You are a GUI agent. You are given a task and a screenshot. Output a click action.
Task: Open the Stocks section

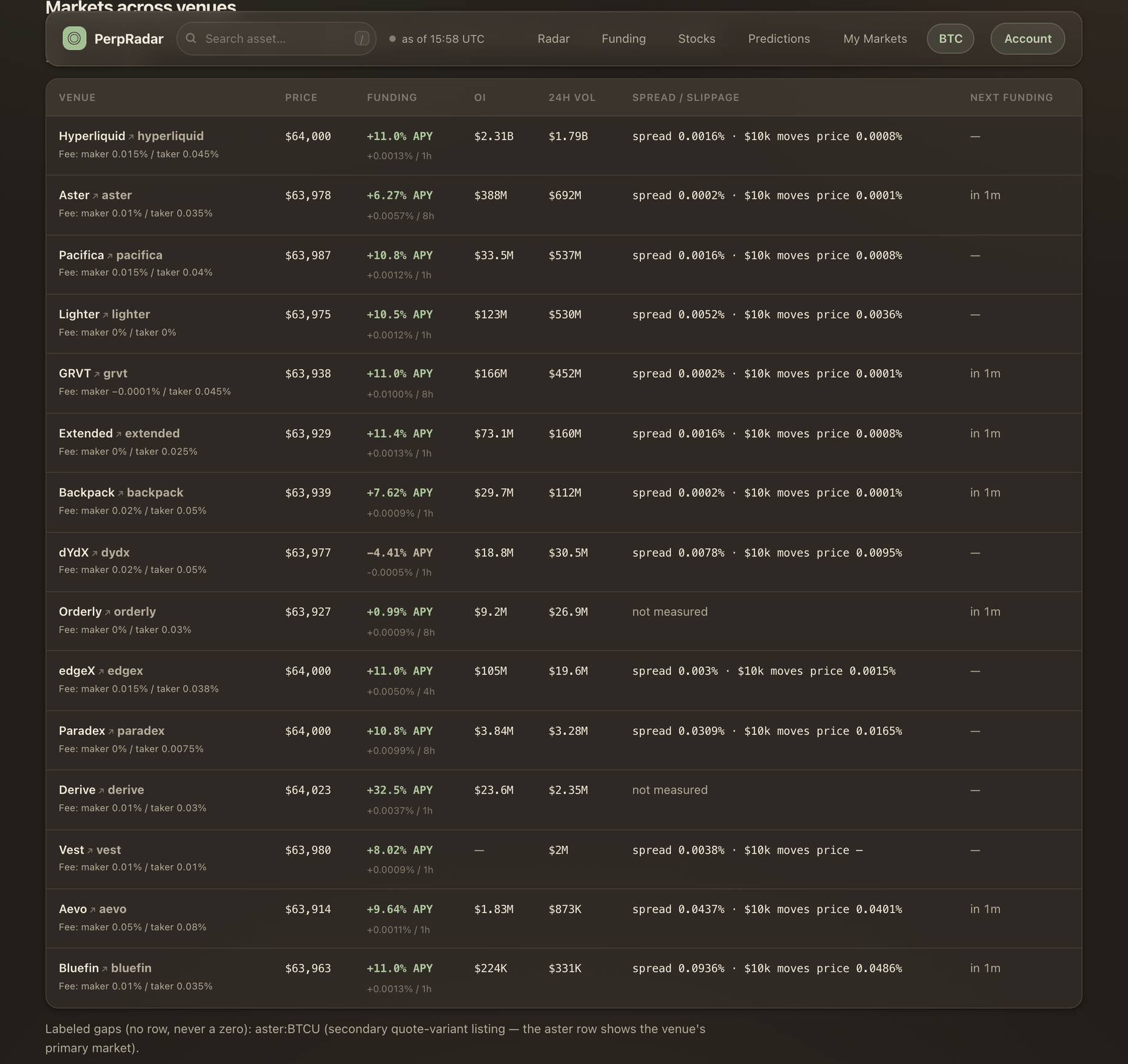click(696, 39)
